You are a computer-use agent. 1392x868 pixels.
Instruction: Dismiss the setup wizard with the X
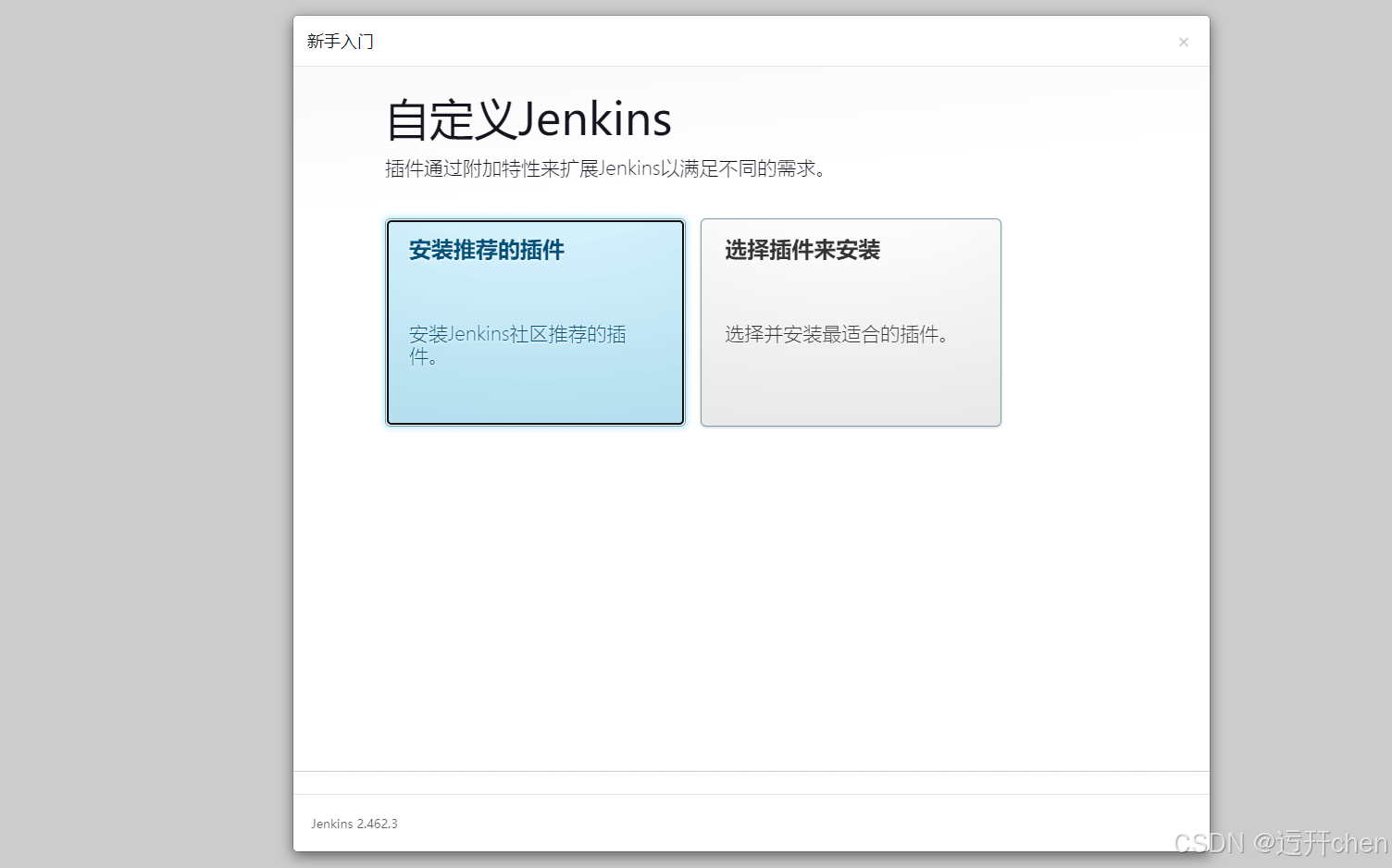1183,42
